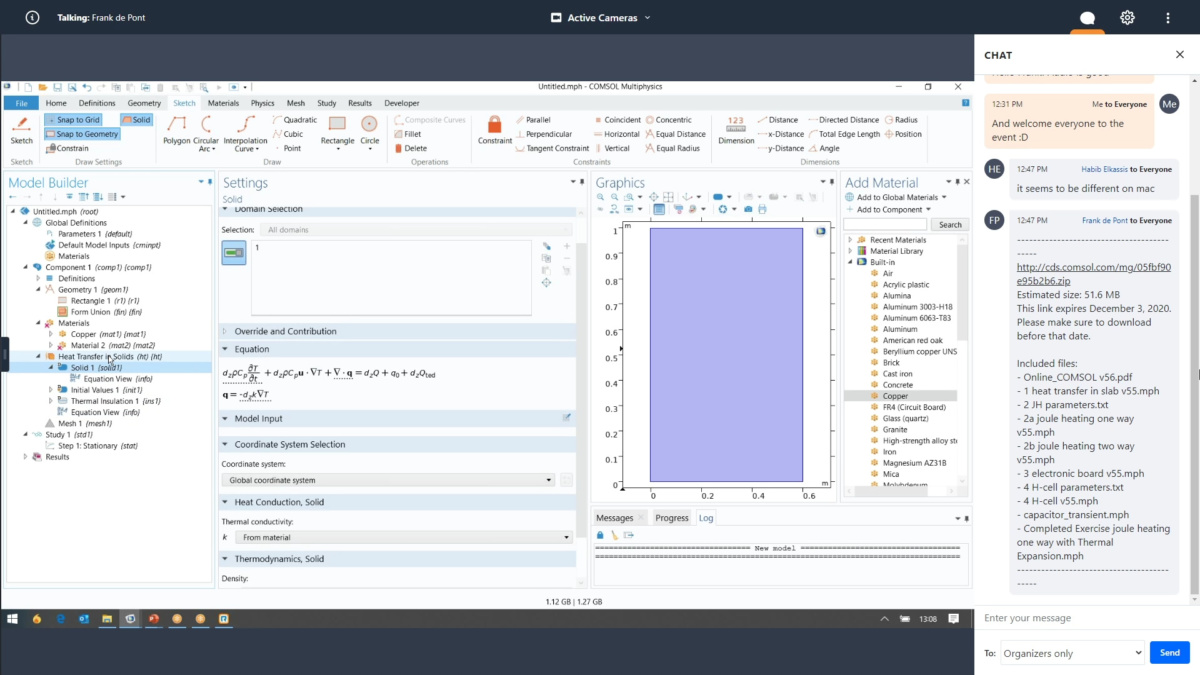This screenshot has width=1200, height=675.
Task: Toggle the Constrain draw setting
Action: coord(66,148)
